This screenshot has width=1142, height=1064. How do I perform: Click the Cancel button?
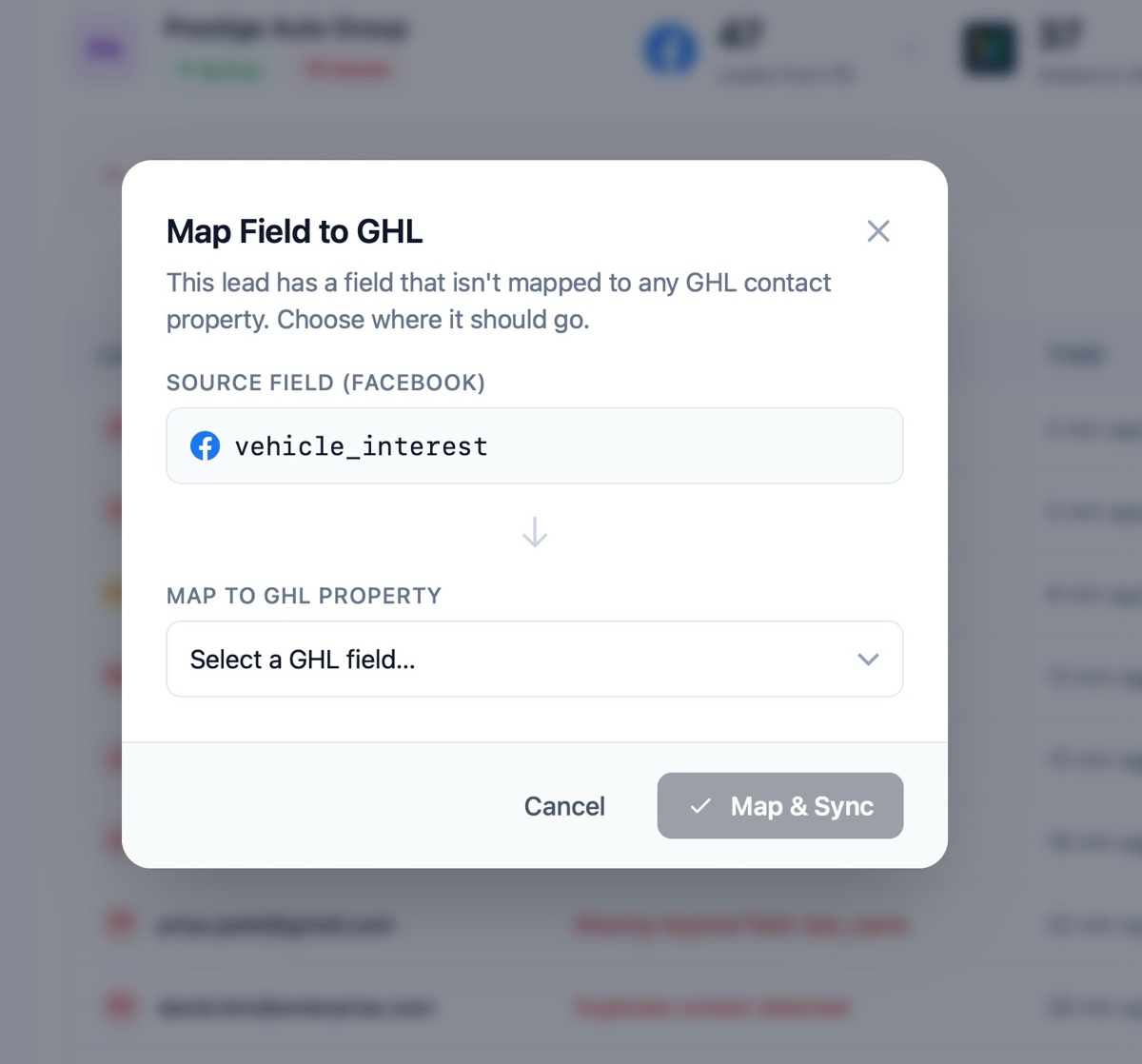pos(563,806)
